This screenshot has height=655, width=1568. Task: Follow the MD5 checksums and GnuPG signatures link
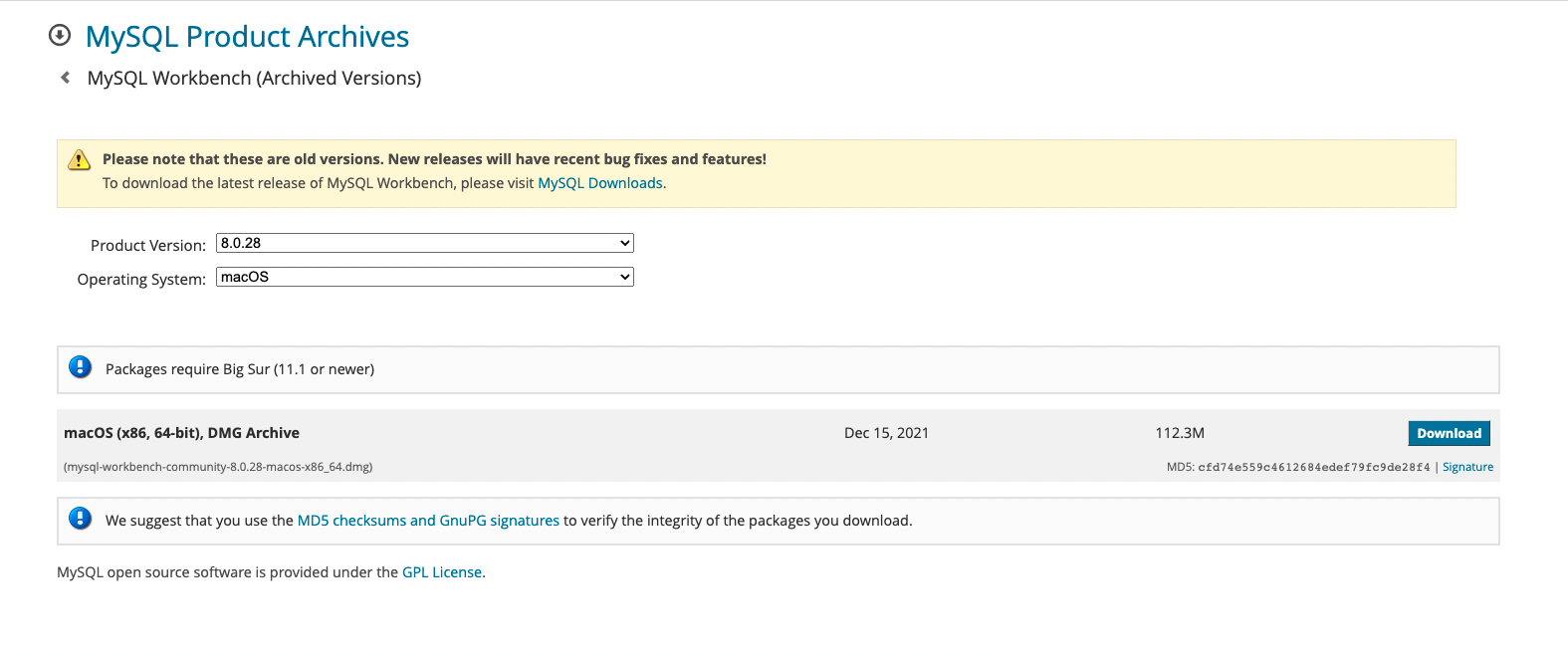tap(428, 521)
